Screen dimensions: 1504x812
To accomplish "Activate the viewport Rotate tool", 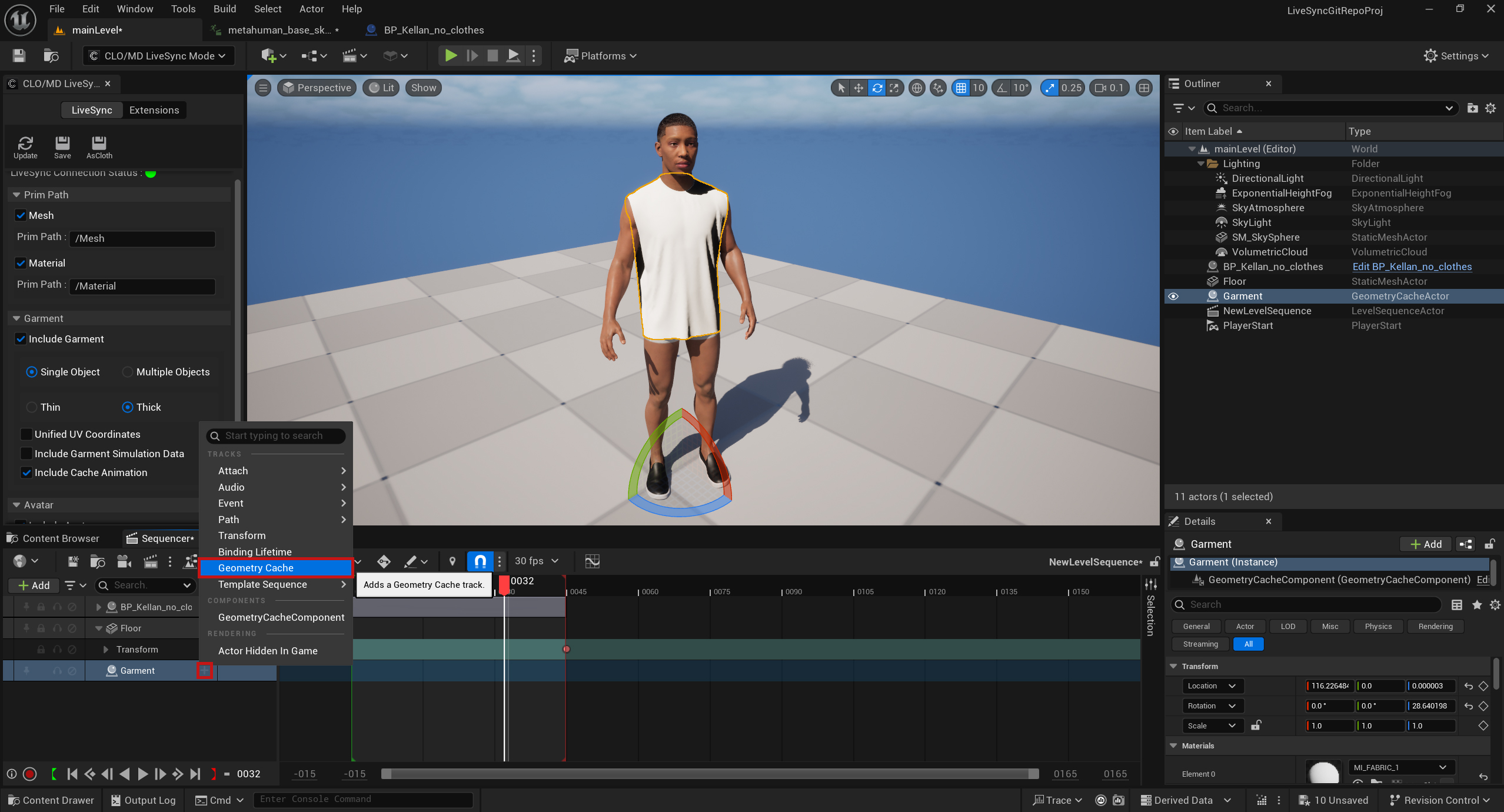I will [877, 88].
